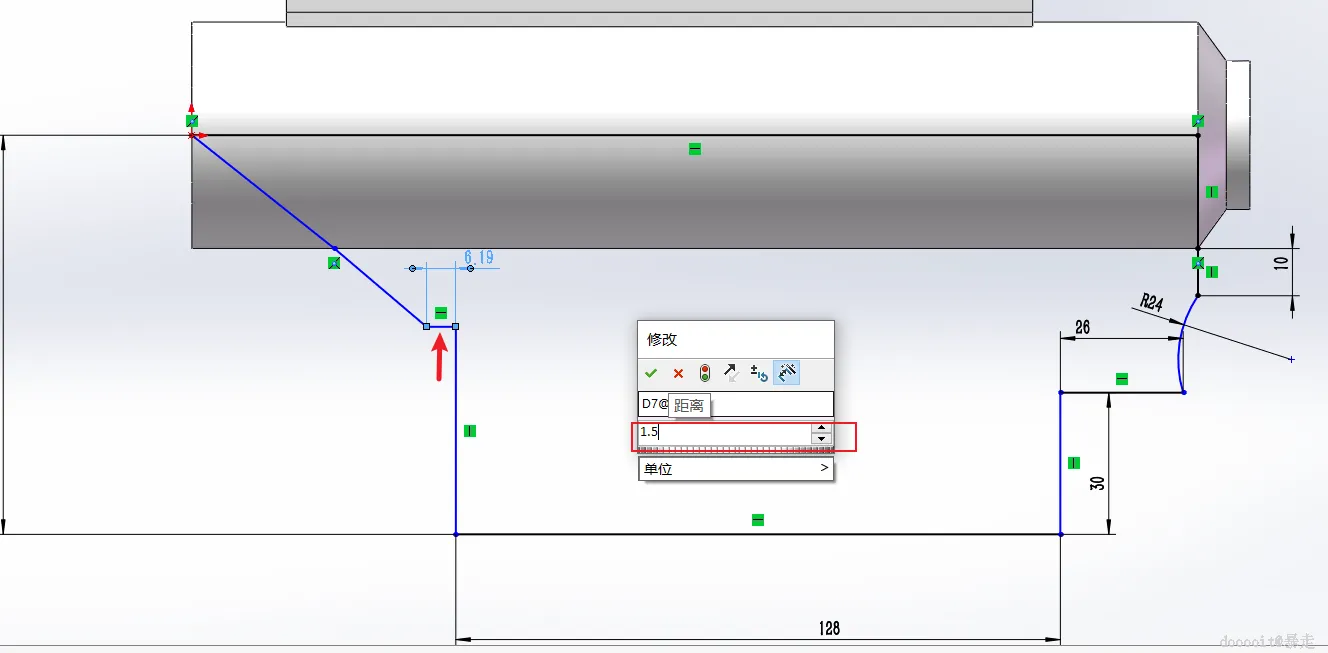1328x653 pixels.
Task: Click the reset spin increment icon
Action: [758, 373]
